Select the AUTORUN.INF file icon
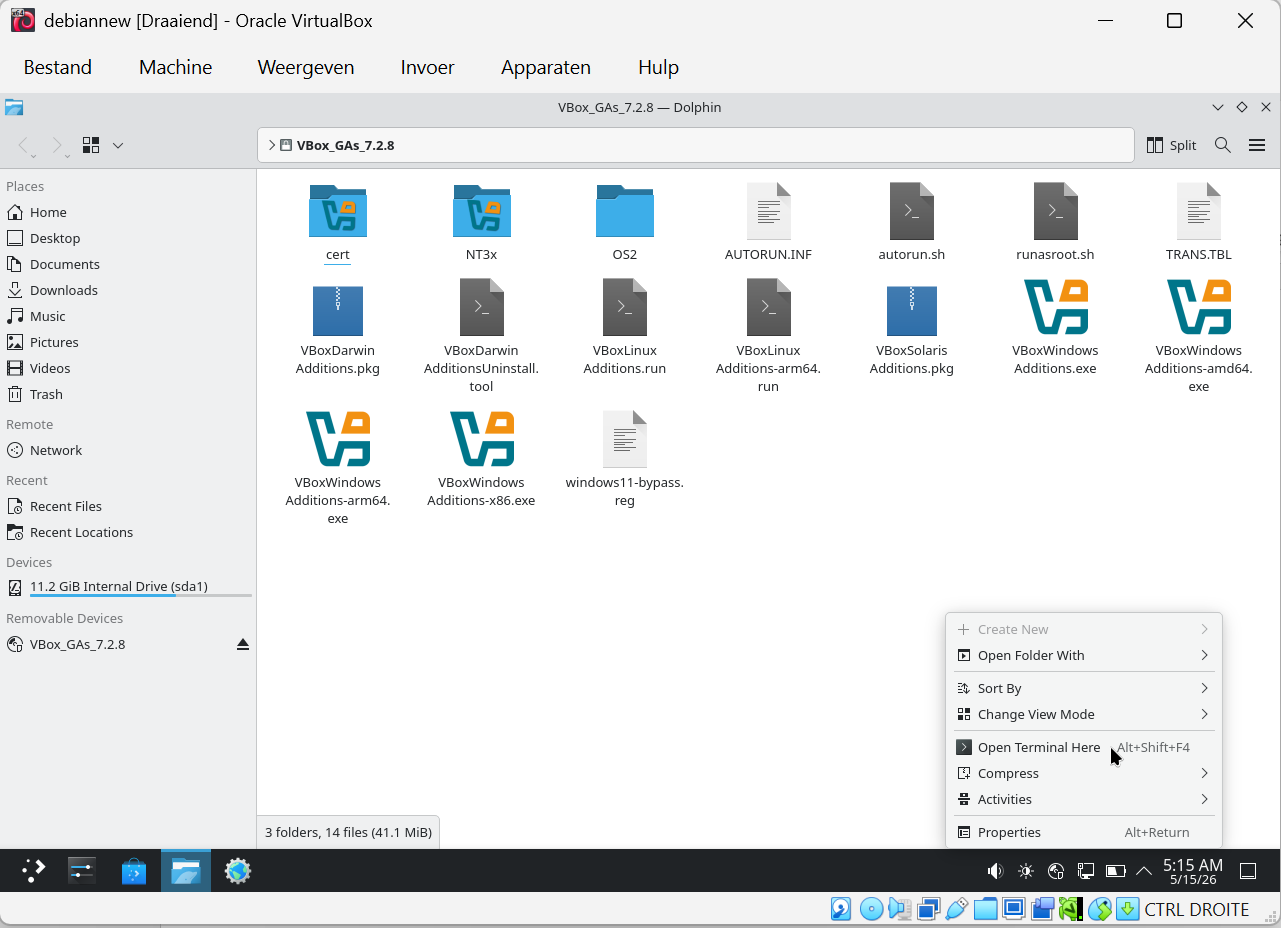The height and width of the screenshot is (928, 1281). click(x=768, y=211)
